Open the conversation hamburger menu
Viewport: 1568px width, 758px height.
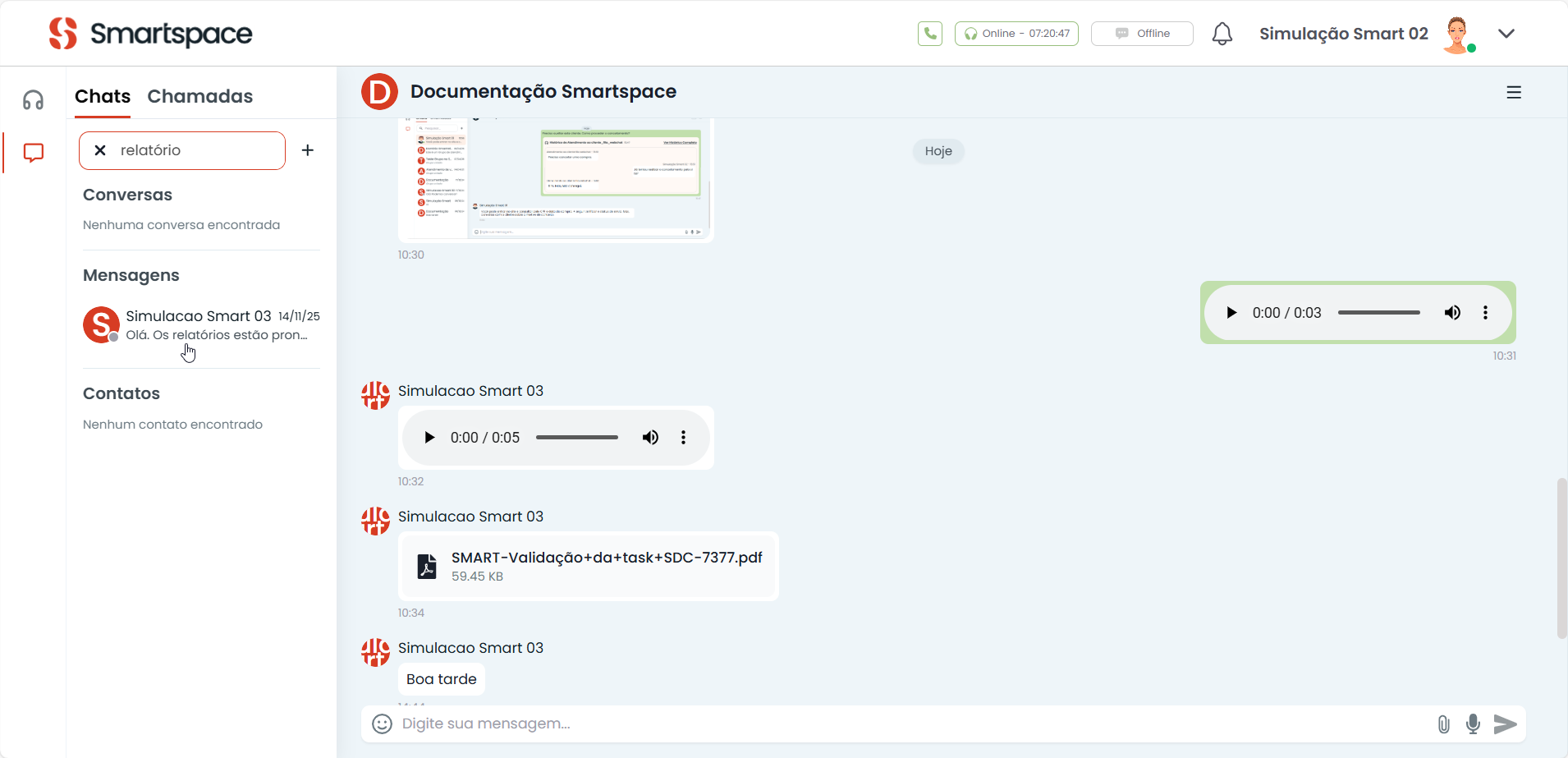(x=1514, y=93)
